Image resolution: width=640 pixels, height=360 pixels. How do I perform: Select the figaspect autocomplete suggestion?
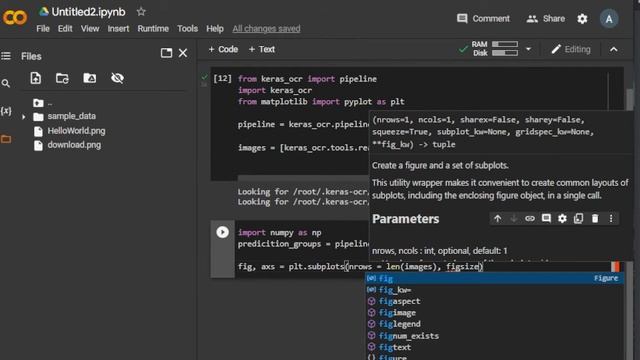point(494,301)
